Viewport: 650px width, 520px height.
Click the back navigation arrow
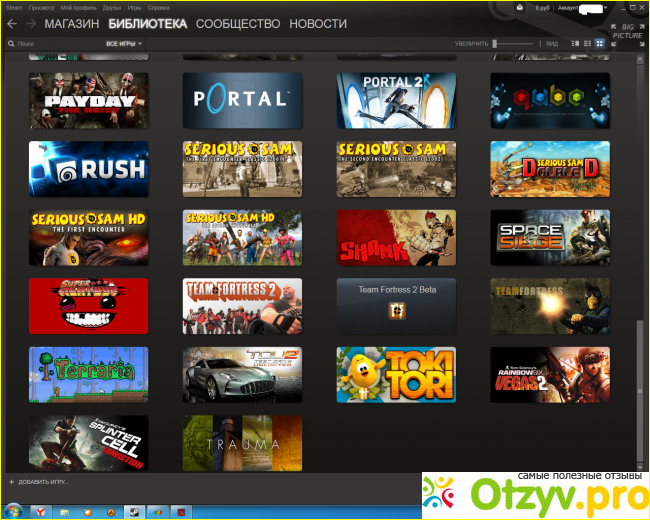click(x=12, y=23)
